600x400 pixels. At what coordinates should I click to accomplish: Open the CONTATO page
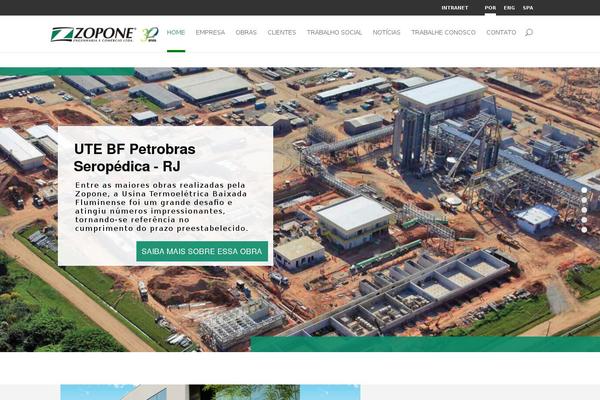pos(501,33)
